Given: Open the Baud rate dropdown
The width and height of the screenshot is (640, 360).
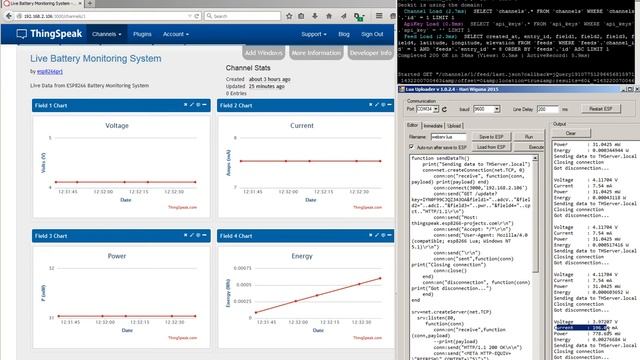Looking at the screenshot, I should pyautogui.click(x=497, y=109).
